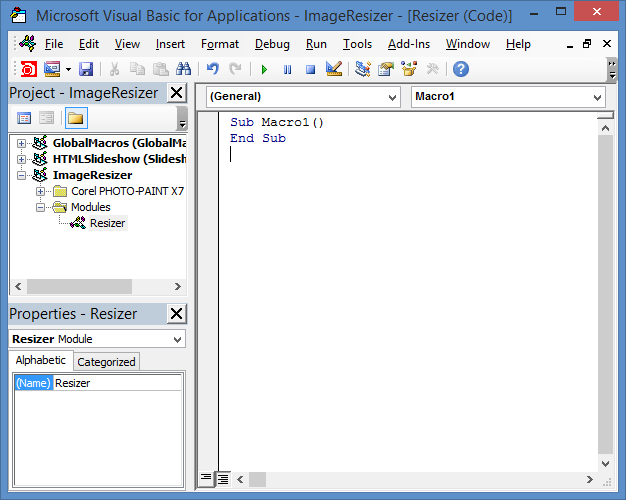The height and width of the screenshot is (500, 626).
Task: Click the Insert UserForm toolbar icon
Action: (52, 69)
